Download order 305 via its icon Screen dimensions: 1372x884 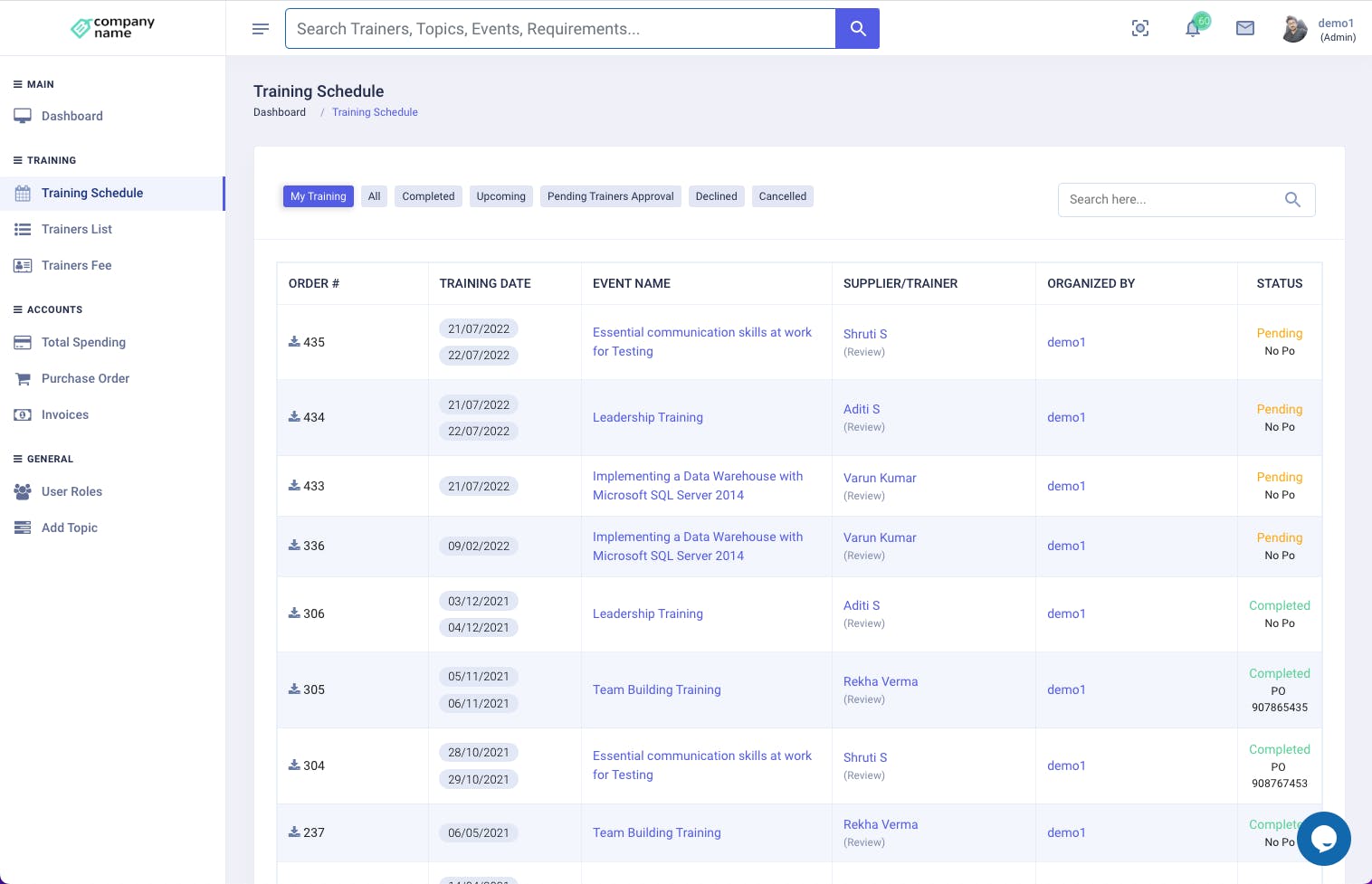click(x=294, y=689)
